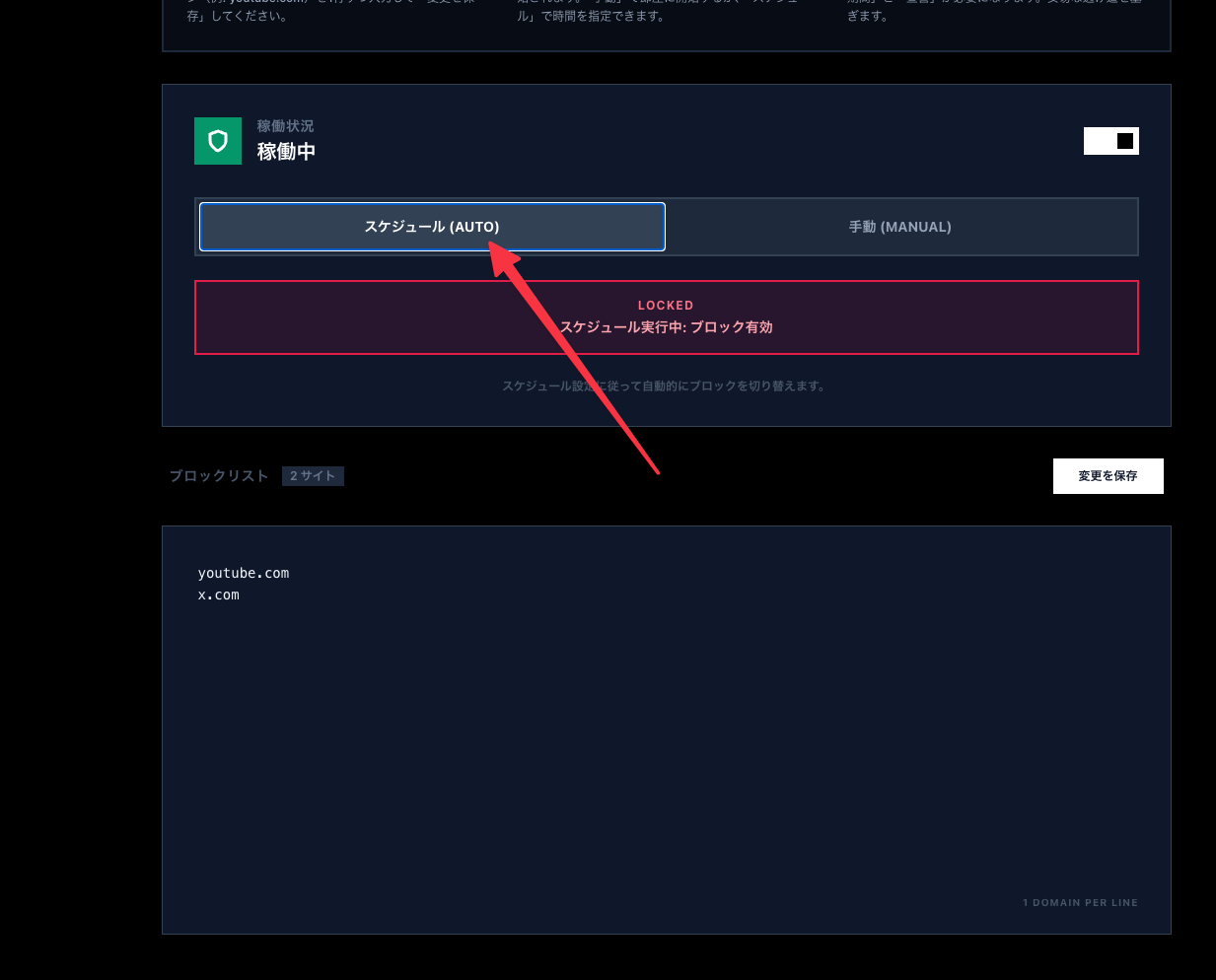
Task: Click the 稼働状況 section header
Action: pos(283,125)
